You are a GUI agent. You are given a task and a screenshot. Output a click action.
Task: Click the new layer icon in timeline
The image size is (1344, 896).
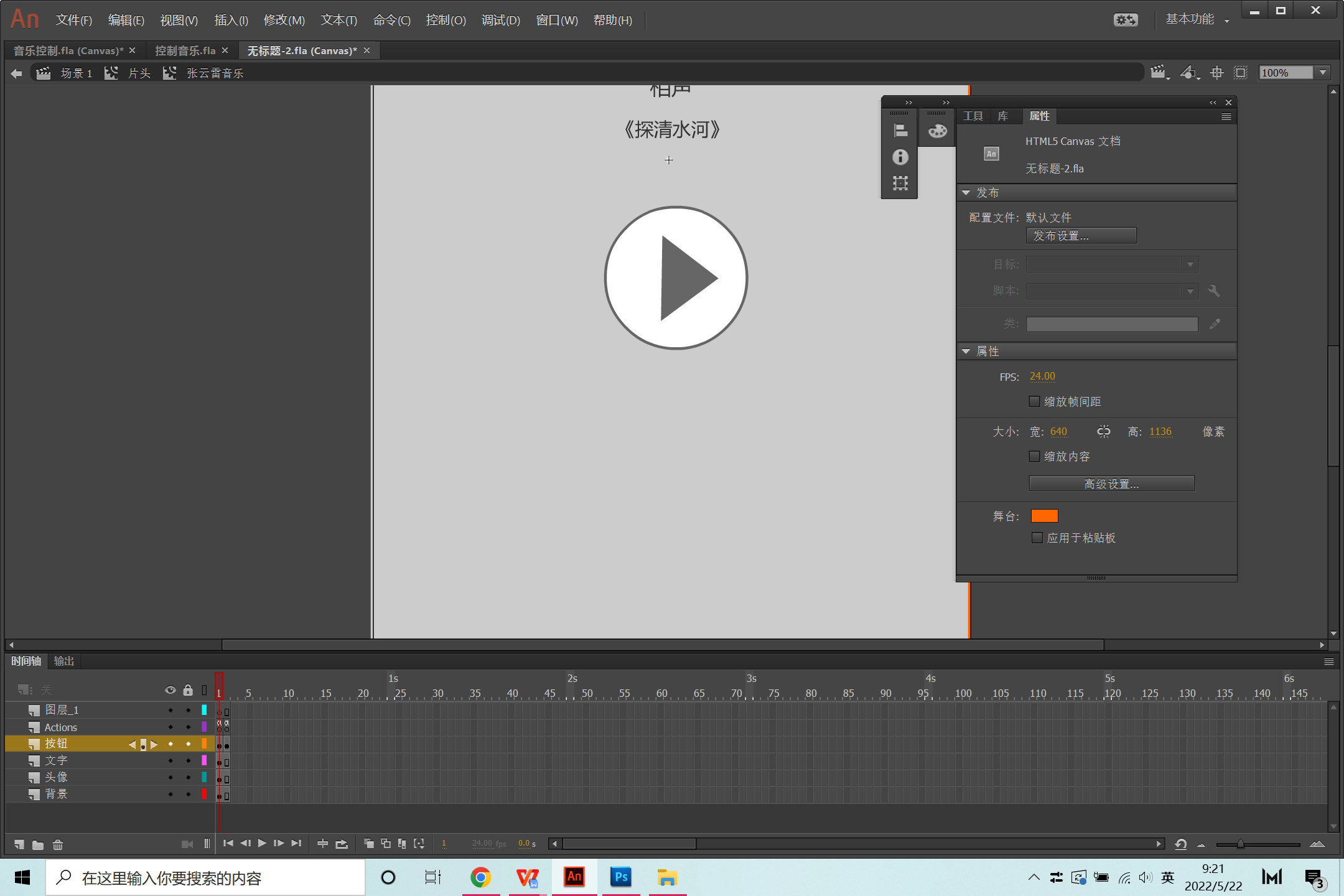[19, 844]
